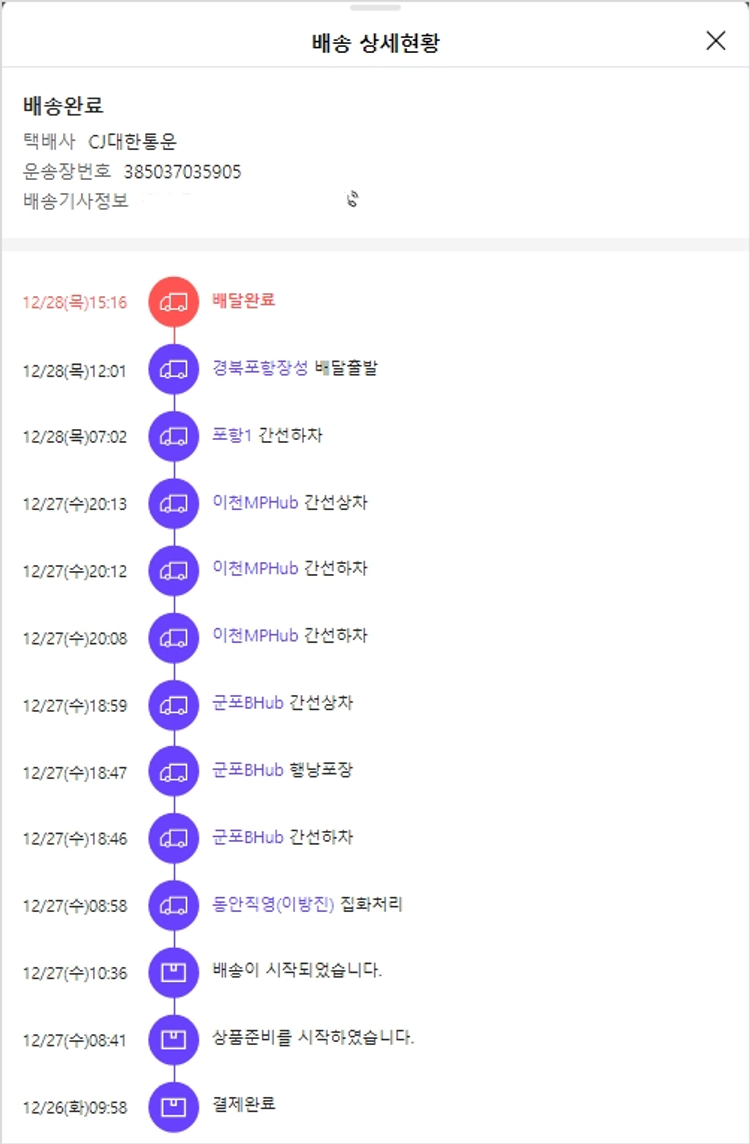Click the red 배달완료 truck icon

(x=174, y=301)
